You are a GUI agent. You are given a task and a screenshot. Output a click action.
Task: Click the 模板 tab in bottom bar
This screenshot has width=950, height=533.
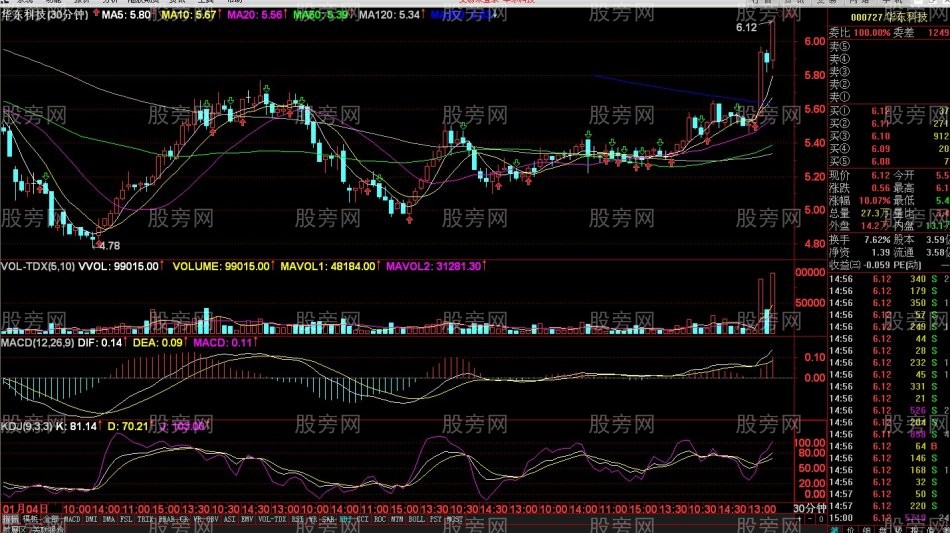(x=30, y=519)
